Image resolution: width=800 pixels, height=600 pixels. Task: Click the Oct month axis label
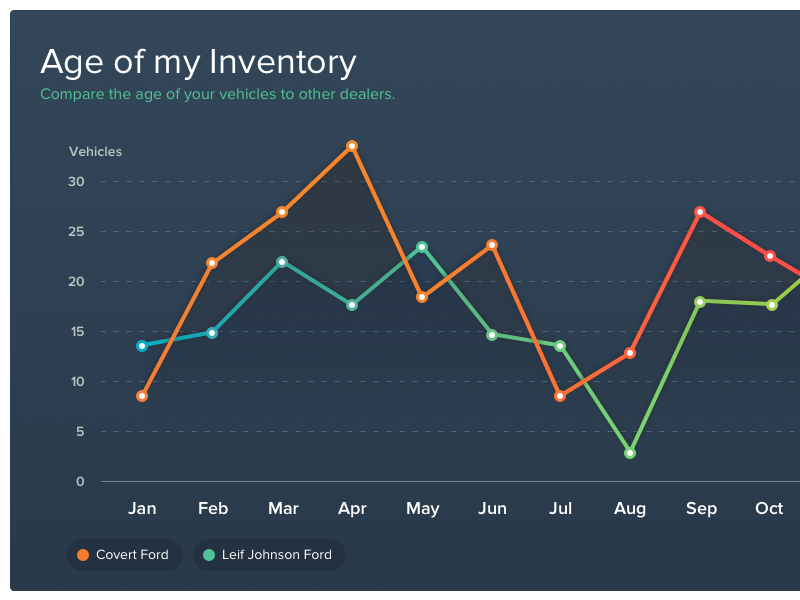[x=769, y=509]
